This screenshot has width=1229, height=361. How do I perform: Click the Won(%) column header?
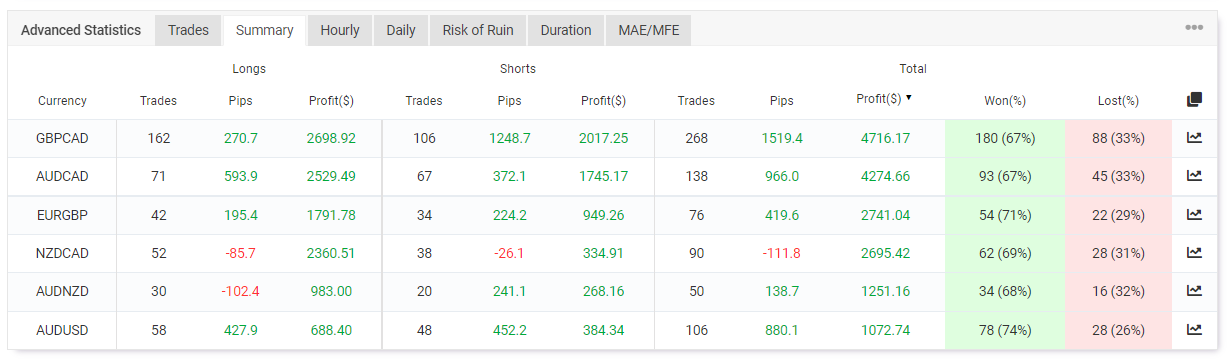(1005, 101)
